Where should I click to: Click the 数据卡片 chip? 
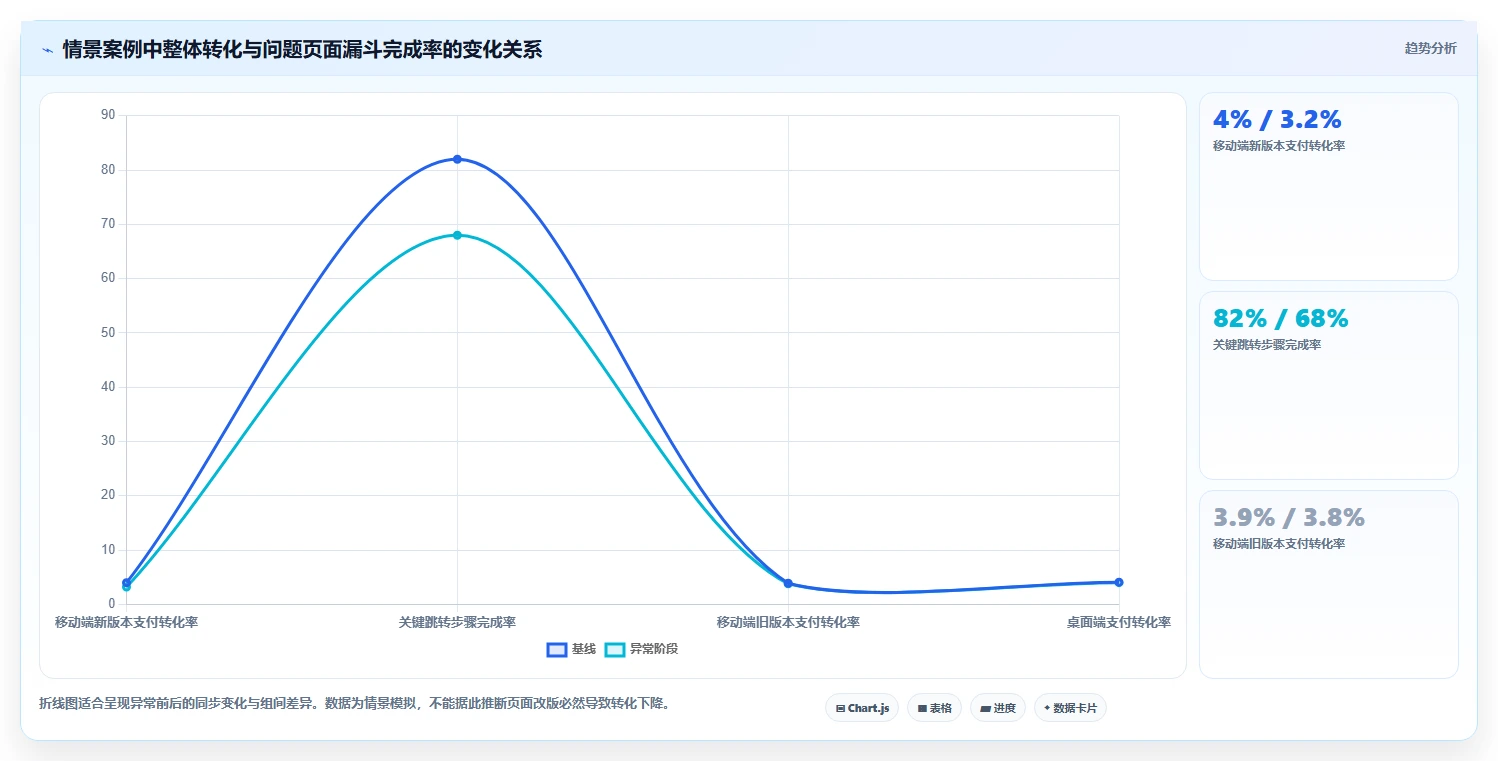(x=1070, y=708)
